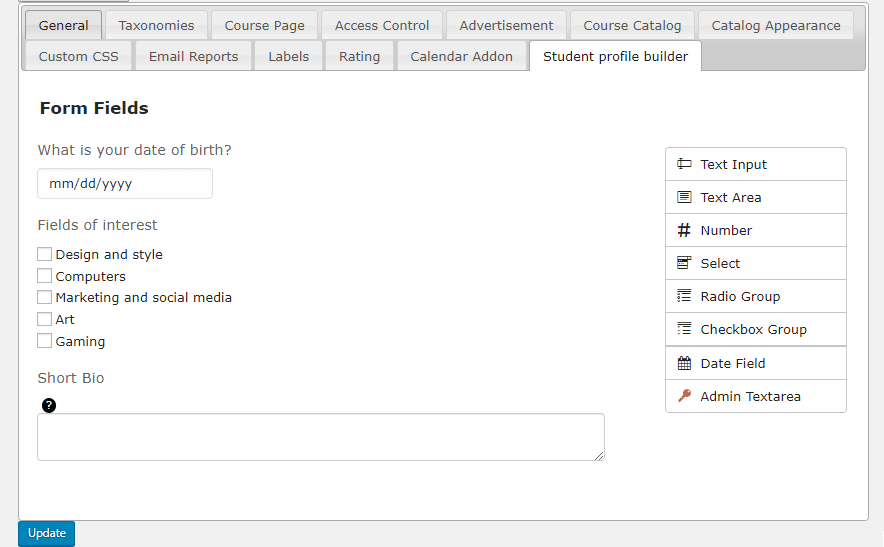Click the Radio Group icon
884x547 pixels.
(x=684, y=296)
